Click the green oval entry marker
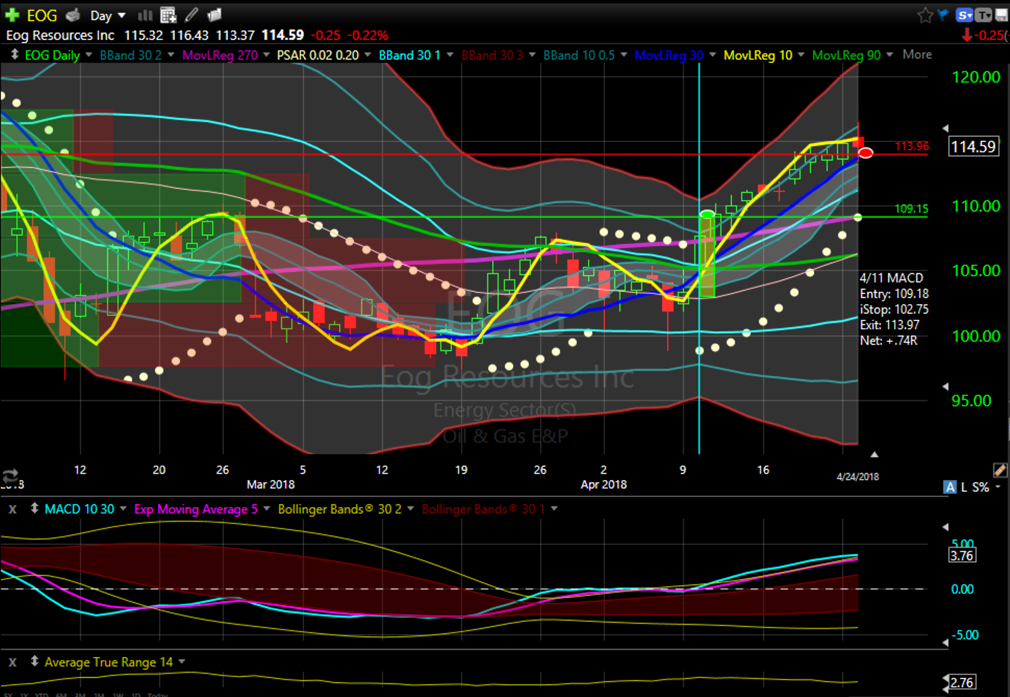This screenshot has width=1010, height=697. click(x=707, y=214)
